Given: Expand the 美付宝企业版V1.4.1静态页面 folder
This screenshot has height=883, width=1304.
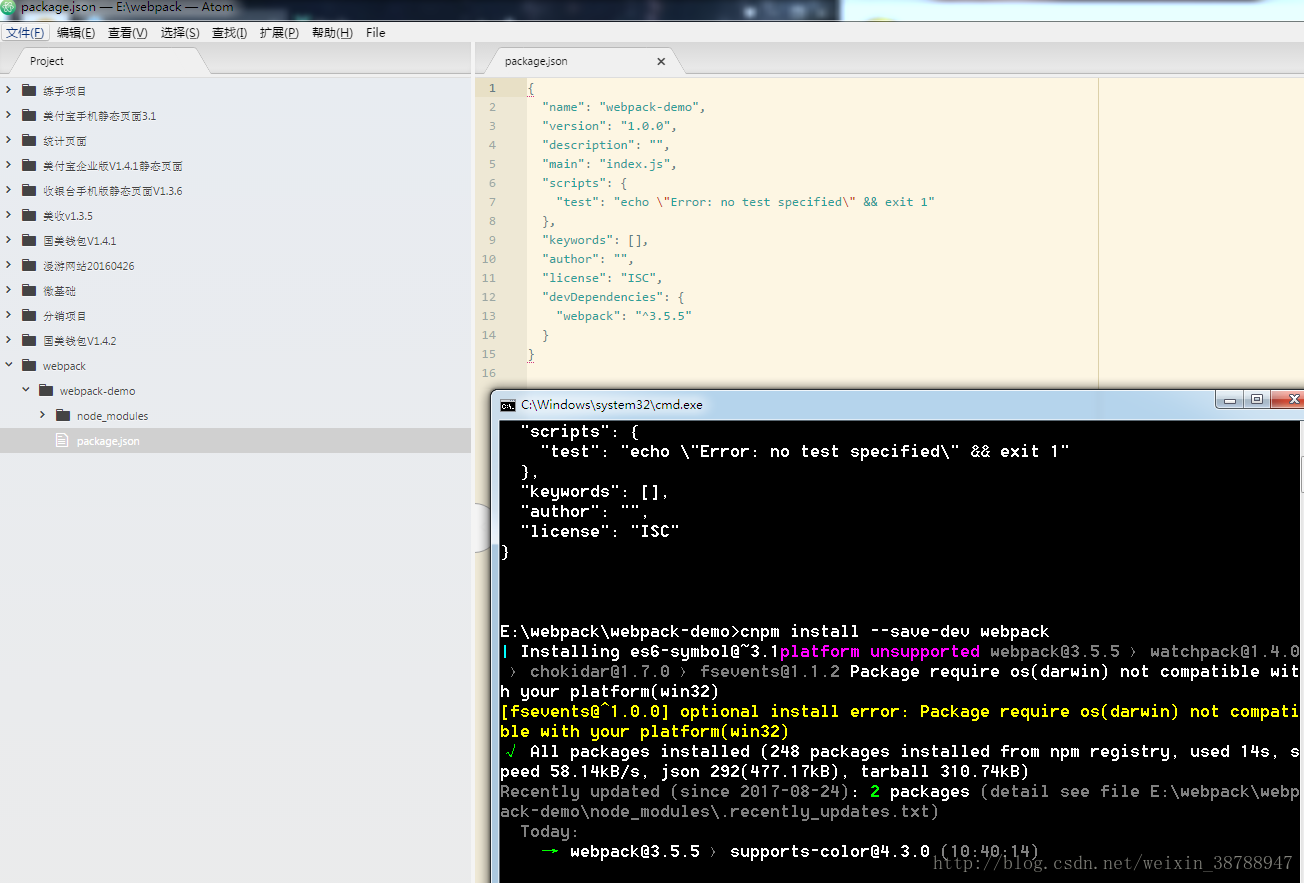Looking at the screenshot, I should [x=9, y=165].
